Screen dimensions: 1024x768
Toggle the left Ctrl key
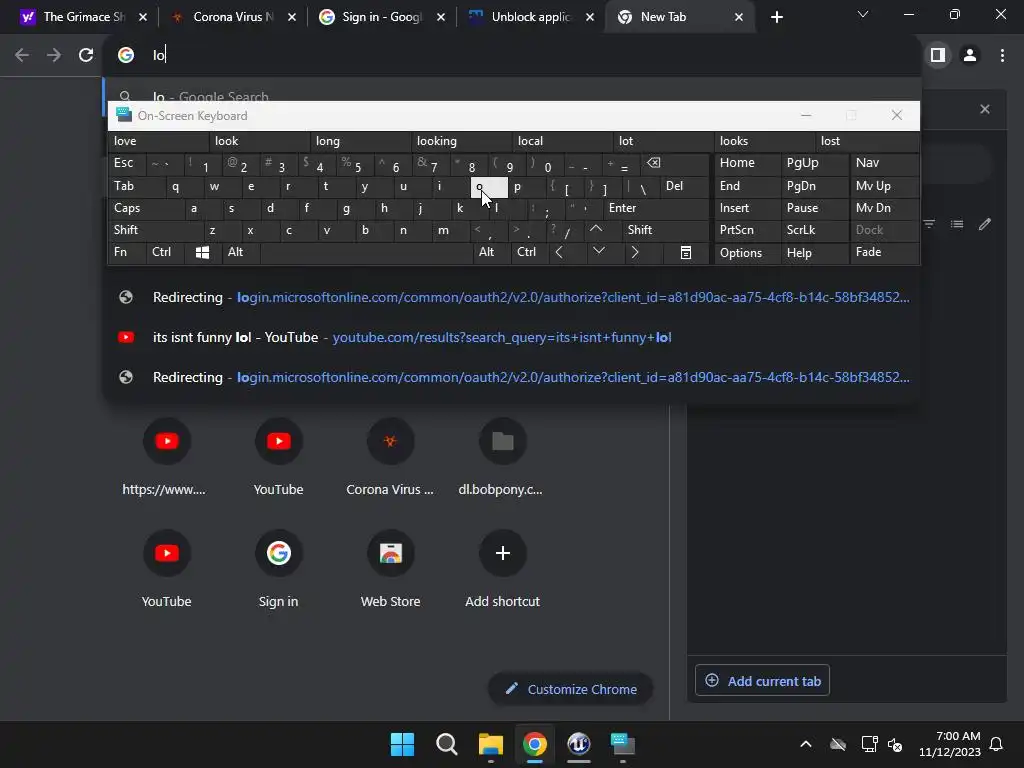[165, 252]
